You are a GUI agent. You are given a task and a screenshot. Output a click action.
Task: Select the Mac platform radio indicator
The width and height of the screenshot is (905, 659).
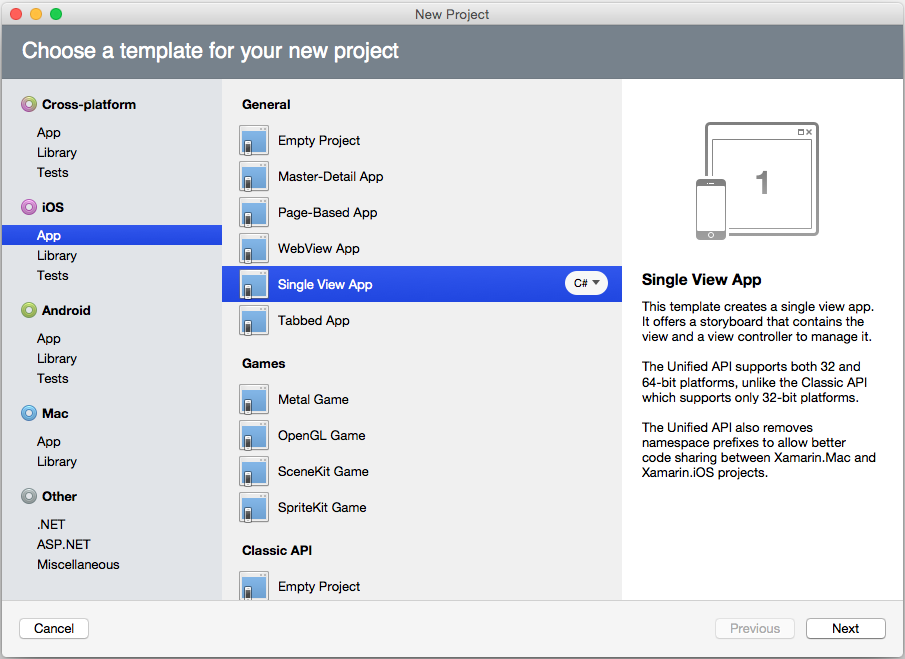point(29,413)
